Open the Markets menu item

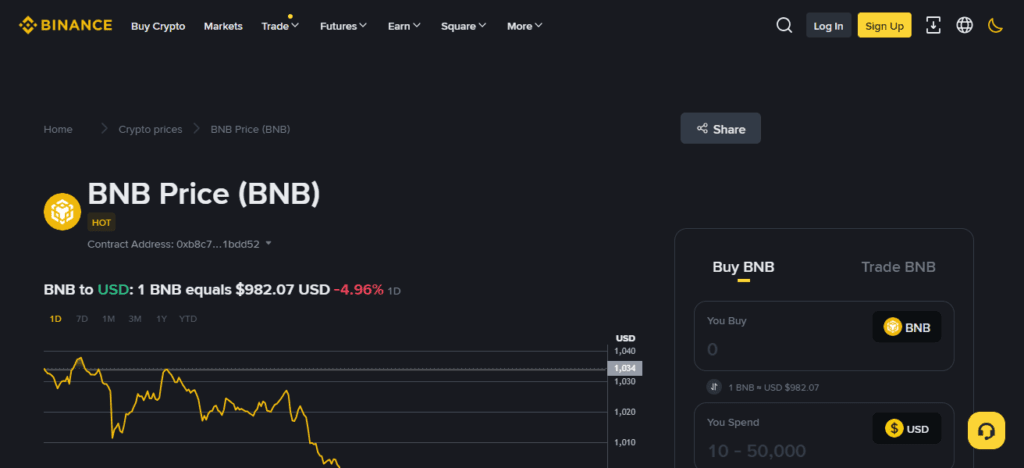223,26
